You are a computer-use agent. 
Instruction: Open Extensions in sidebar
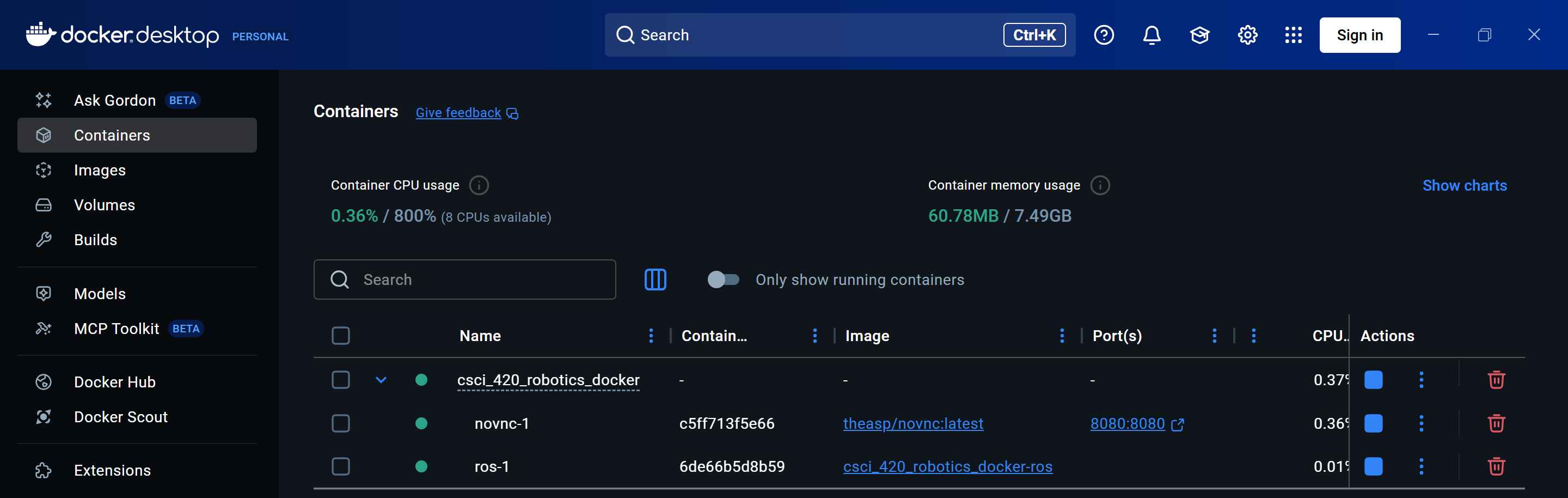[137, 470]
